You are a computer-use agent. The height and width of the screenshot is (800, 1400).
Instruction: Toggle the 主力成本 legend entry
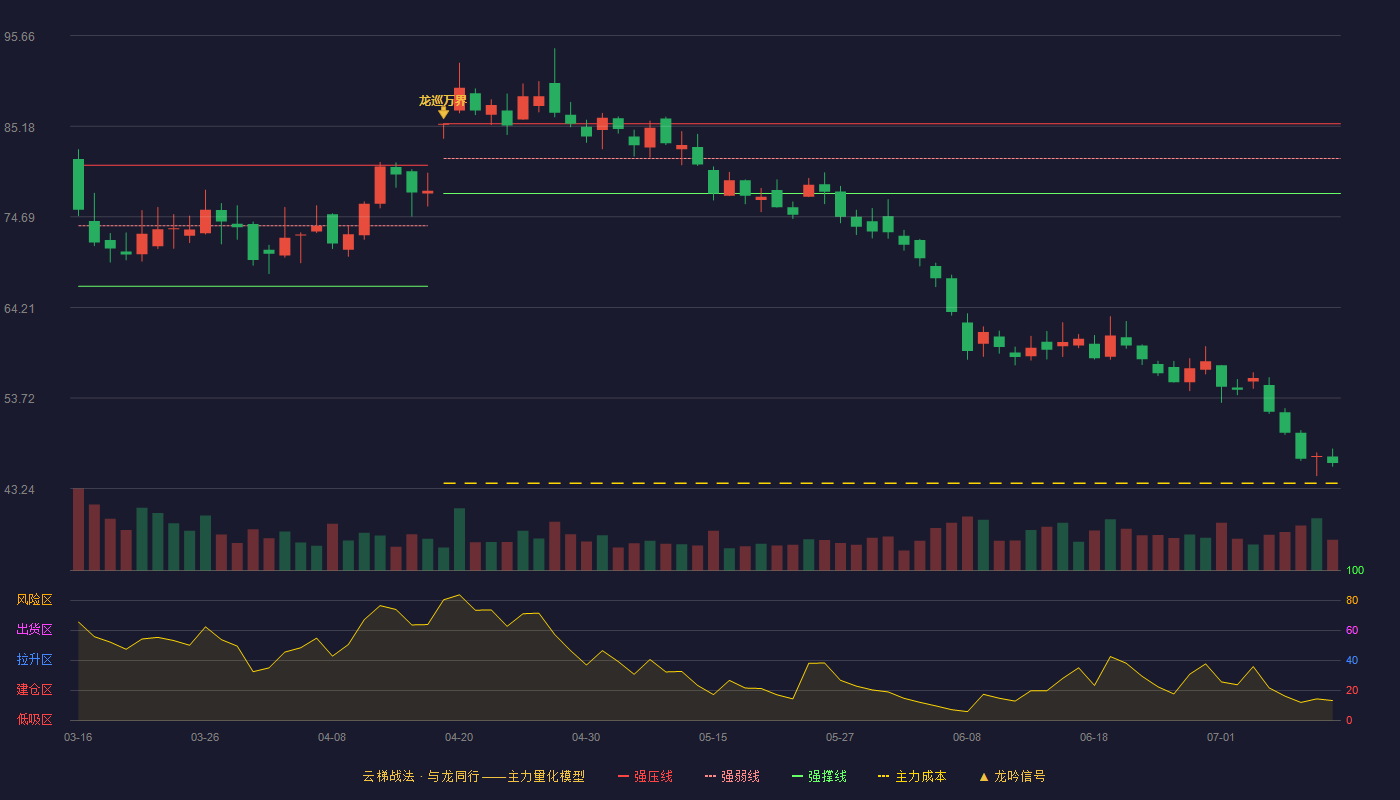[912, 776]
